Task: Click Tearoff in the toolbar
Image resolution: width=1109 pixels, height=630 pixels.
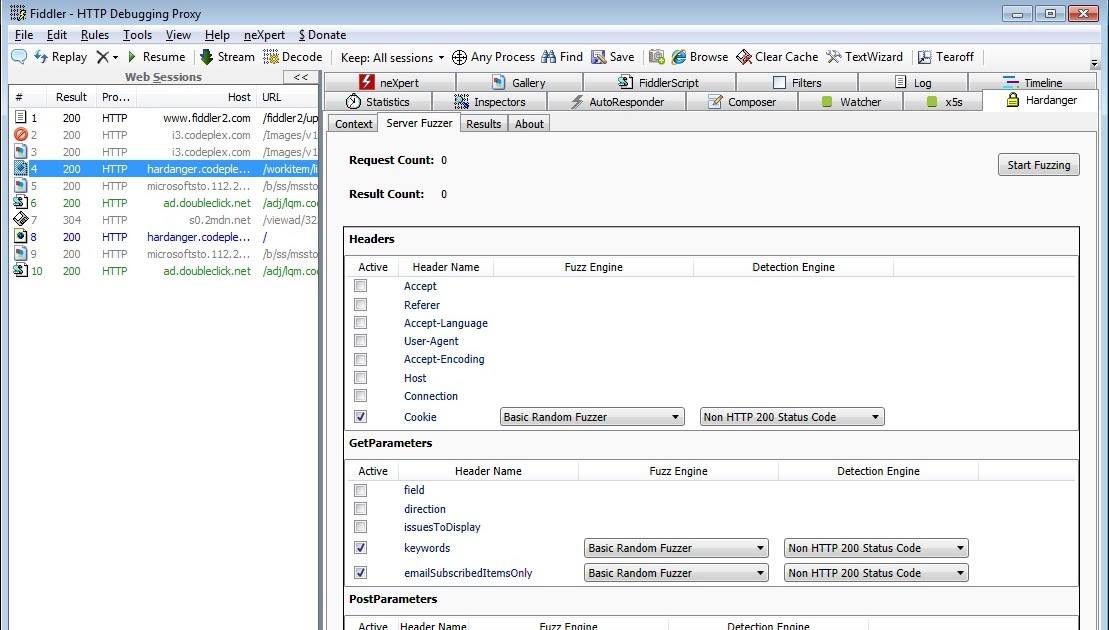Action: coord(946,57)
